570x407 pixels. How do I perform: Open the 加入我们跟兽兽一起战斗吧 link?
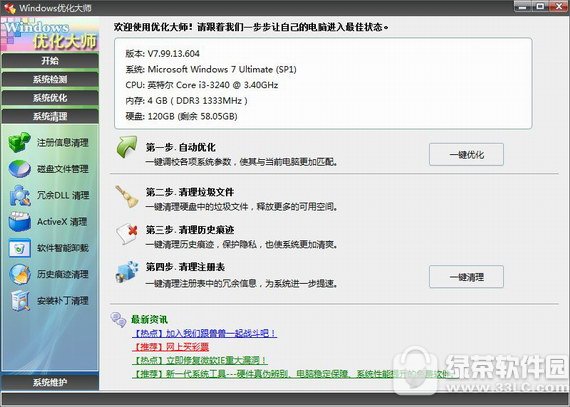point(204,333)
